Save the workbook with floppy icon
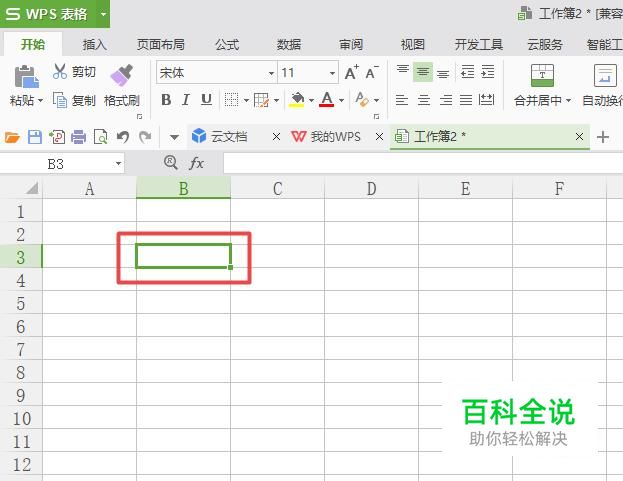The image size is (623, 481). [35, 137]
